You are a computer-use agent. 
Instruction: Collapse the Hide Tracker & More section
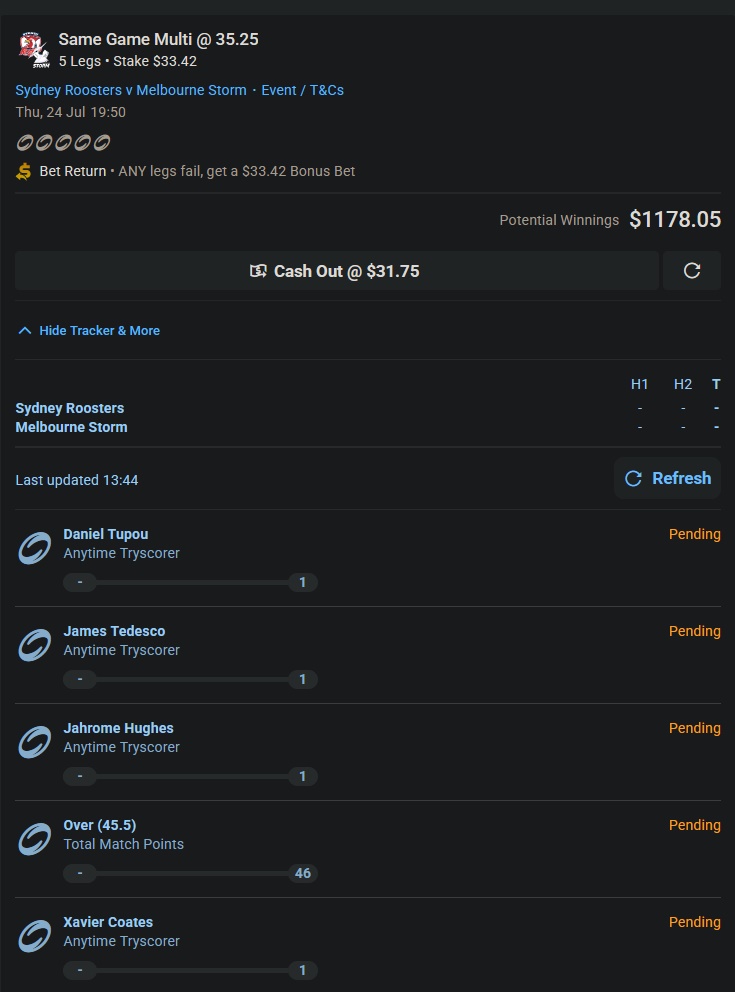click(x=89, y=330)
